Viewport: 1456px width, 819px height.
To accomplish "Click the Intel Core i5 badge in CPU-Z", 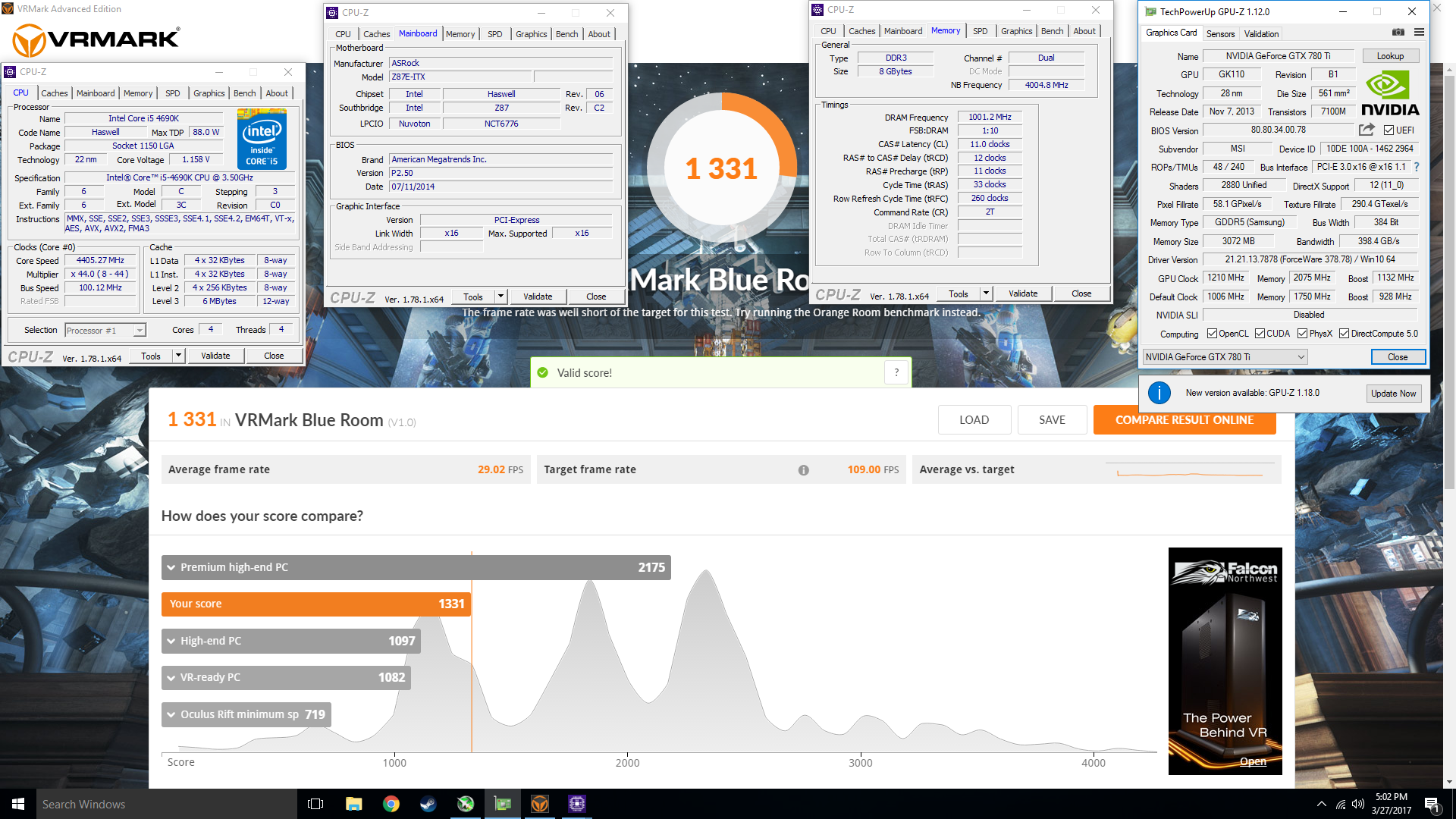I will pyautogui.click(x=262, y=138).
